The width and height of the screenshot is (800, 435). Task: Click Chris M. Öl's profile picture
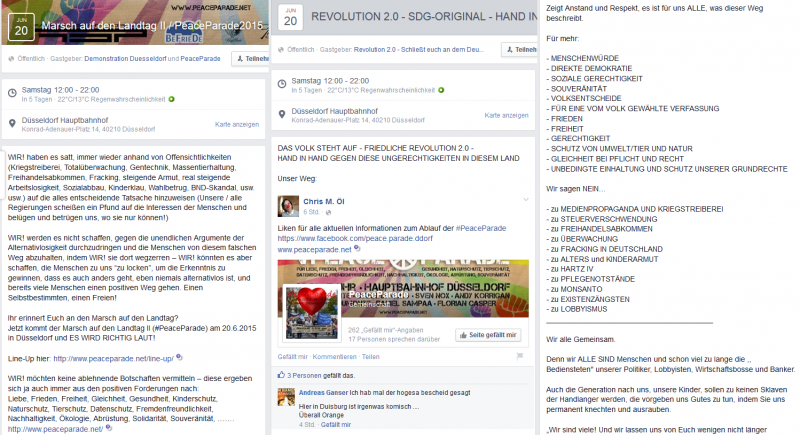click(289, 206)
